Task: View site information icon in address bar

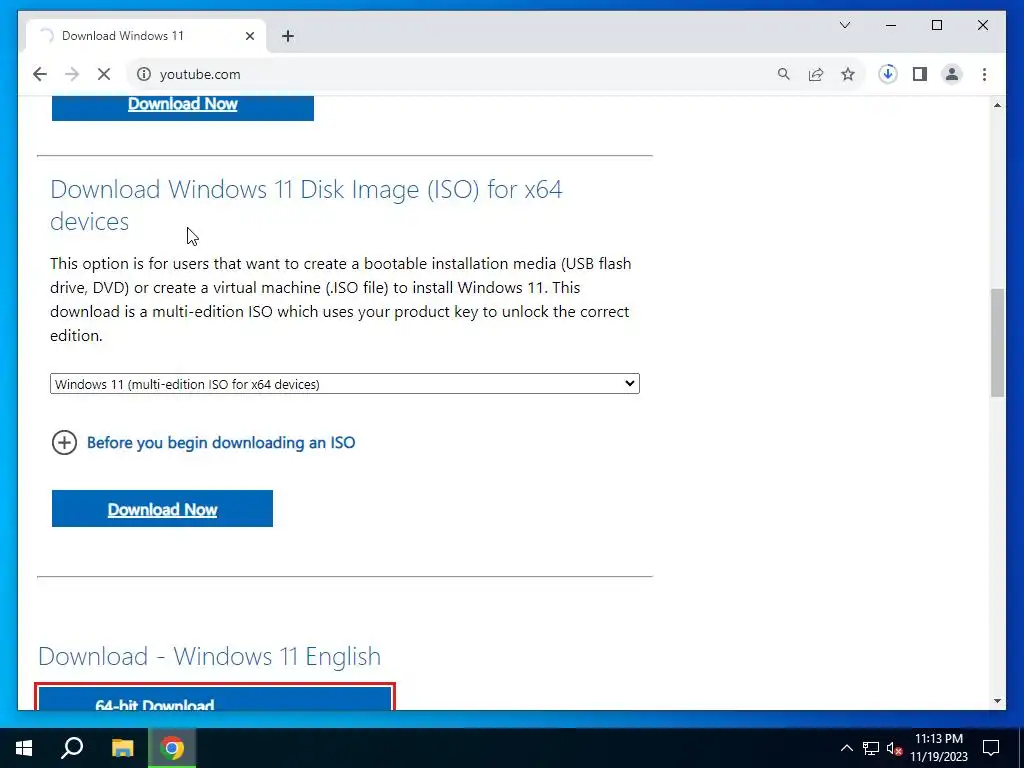Action: (x=144, y=74)
